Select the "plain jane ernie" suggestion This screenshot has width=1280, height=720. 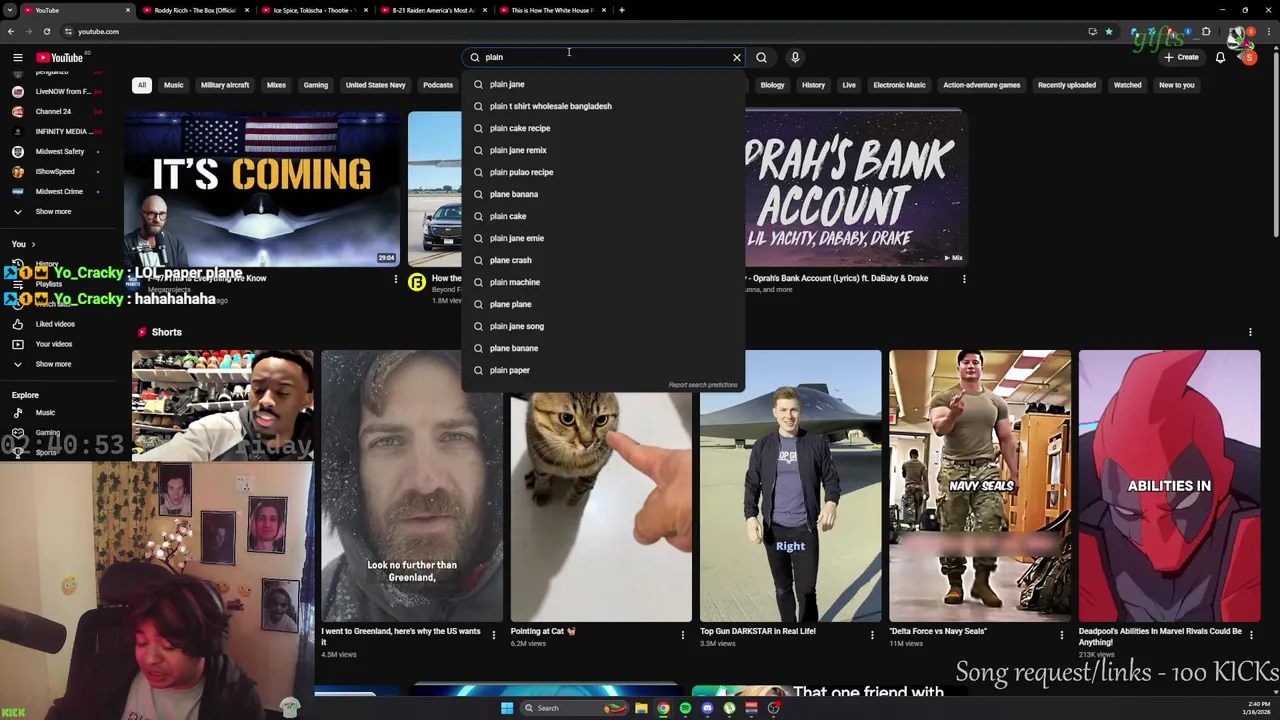click(603, 238)
